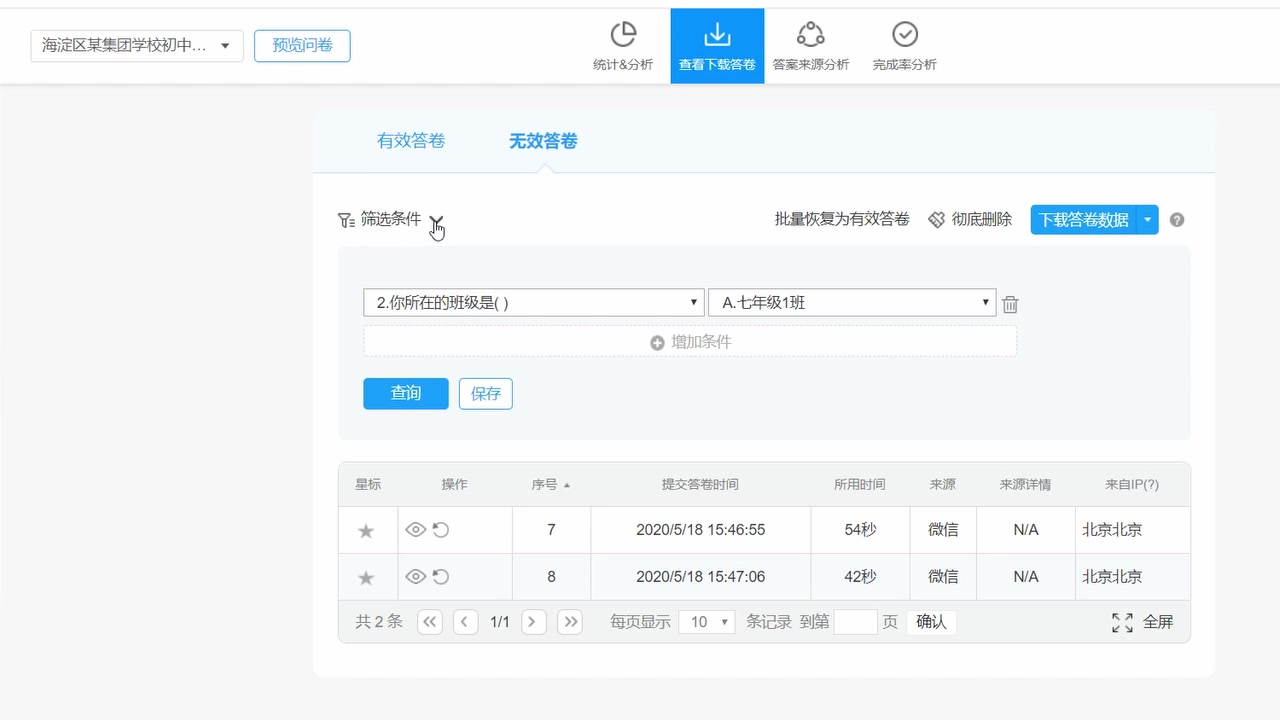
Task: Click the 共 2 条 record count text
Action: coord(379,622)
